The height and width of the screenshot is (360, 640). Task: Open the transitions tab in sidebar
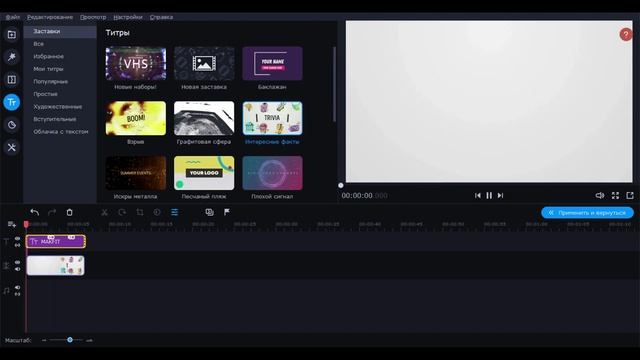point(11,79)
